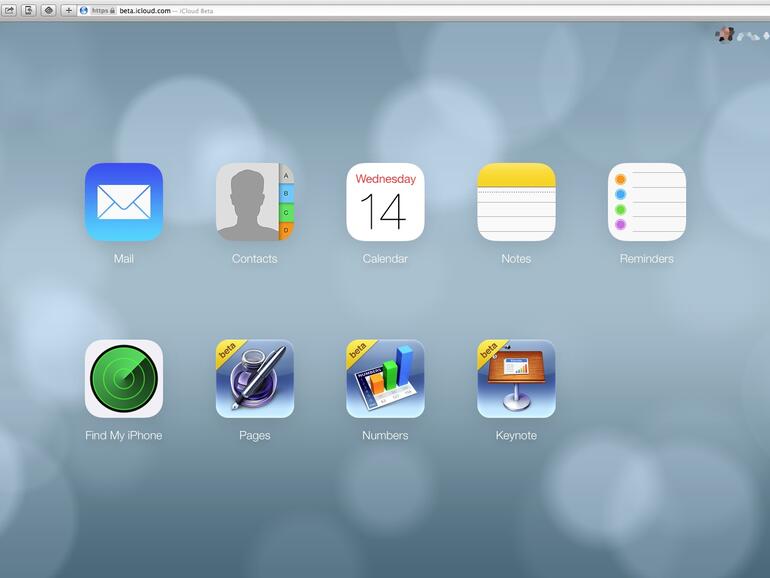Click the Mail label text
This screenshot has width=770, height=578.
click(124, 259)
